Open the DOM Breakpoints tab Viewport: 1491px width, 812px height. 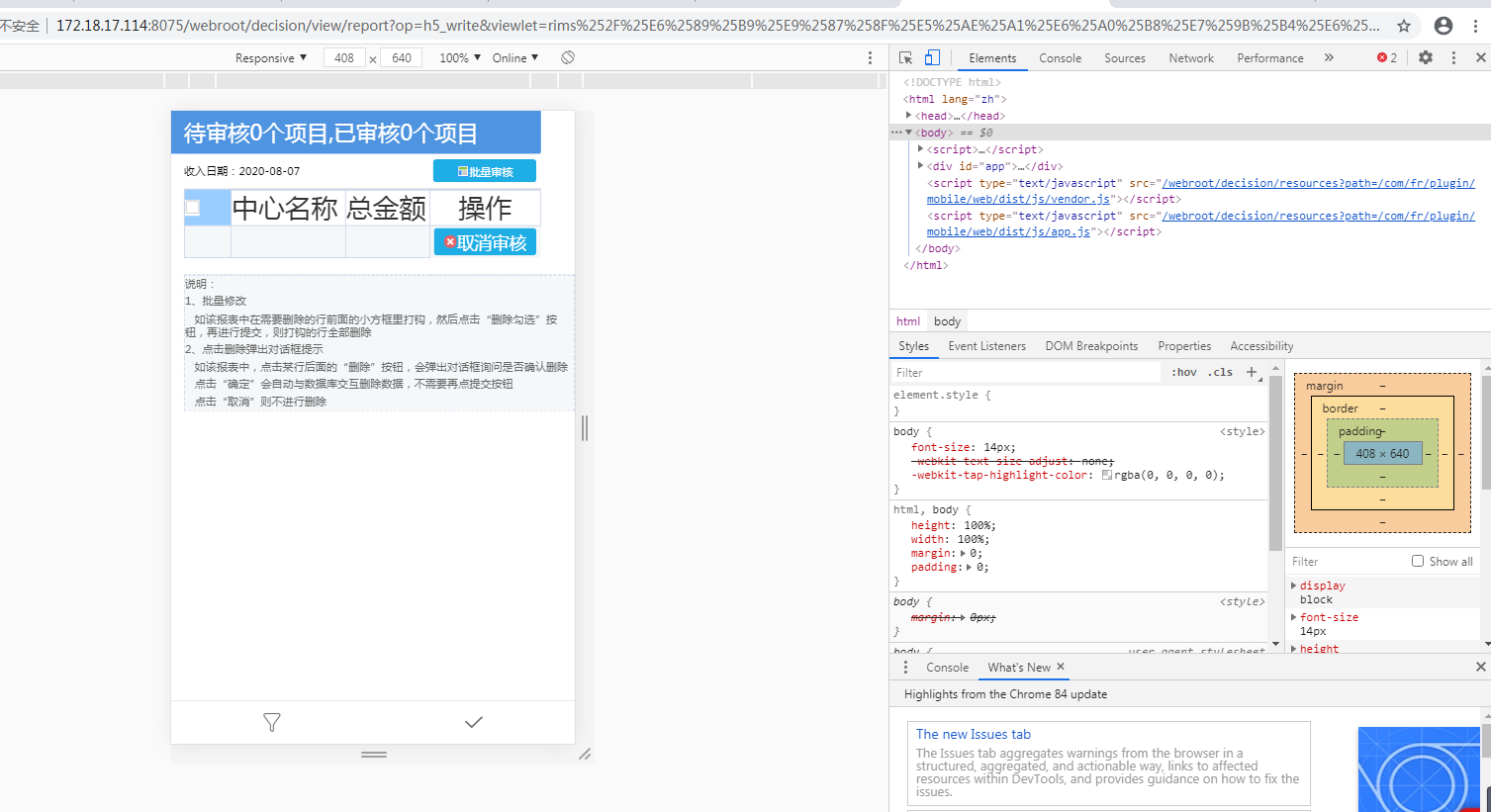(1091, 346)
